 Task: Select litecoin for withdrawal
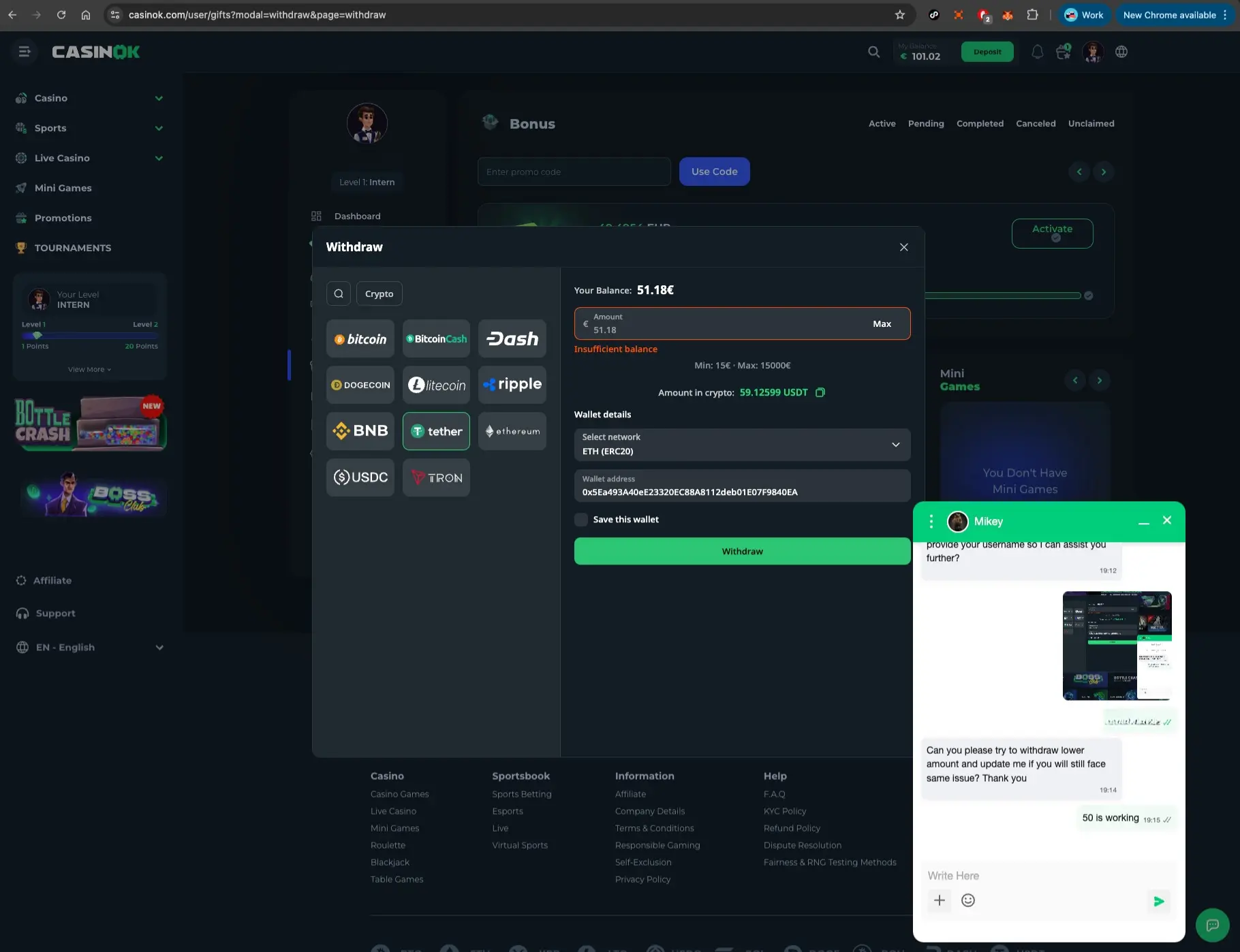tap(436, 385)
